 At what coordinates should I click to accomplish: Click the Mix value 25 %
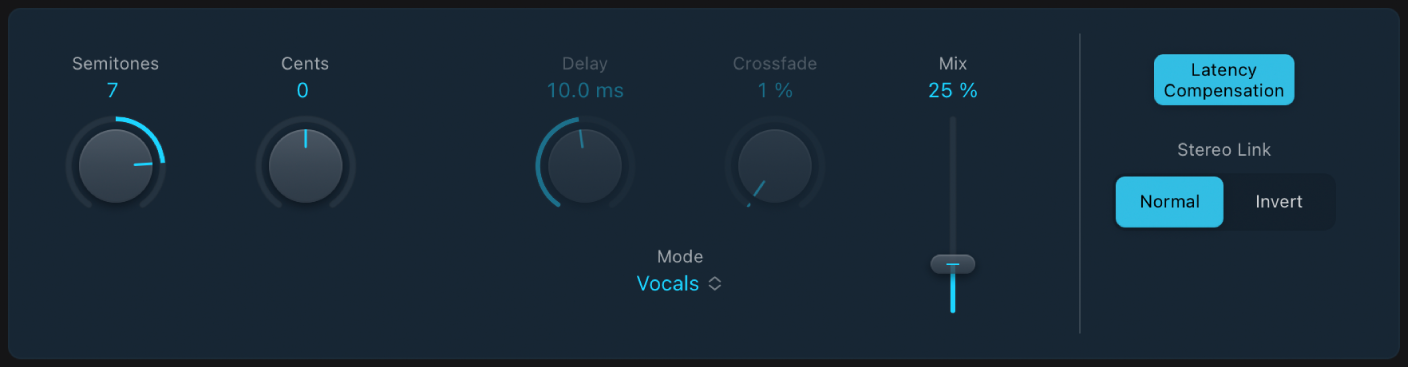click(953, 91)
